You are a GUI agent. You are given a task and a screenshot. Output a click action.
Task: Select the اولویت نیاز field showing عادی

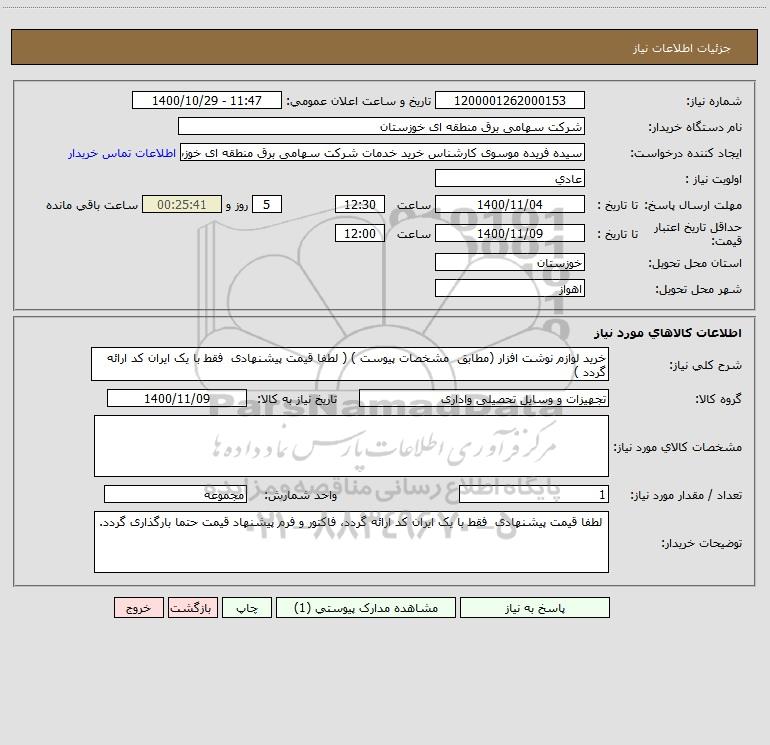(x=510, y=178)
